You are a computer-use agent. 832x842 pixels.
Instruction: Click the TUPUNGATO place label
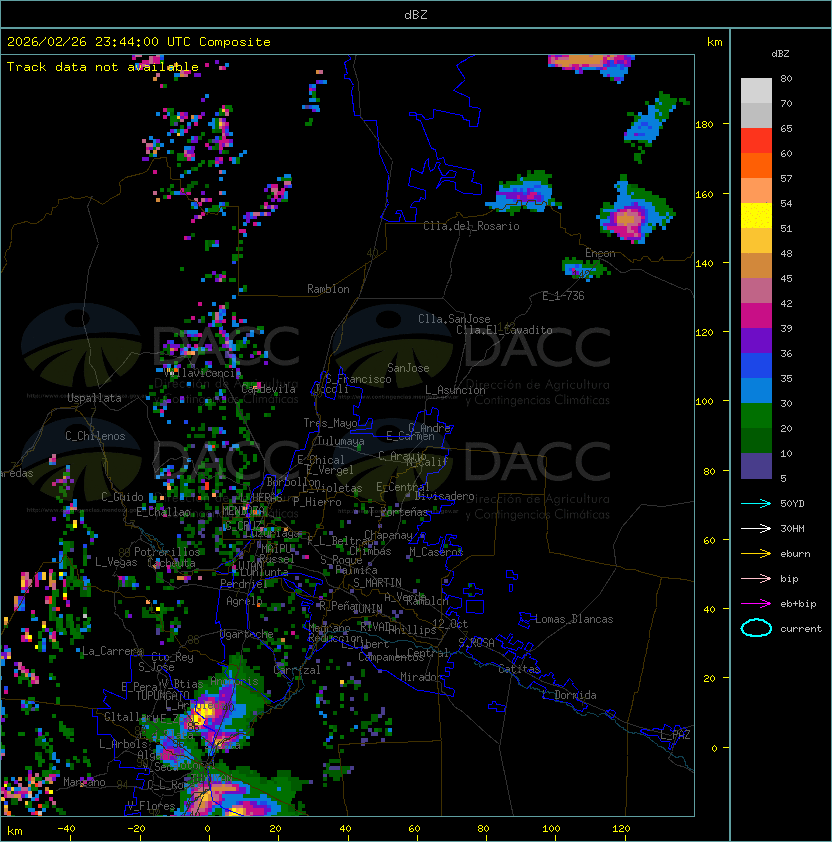(162, 695)
